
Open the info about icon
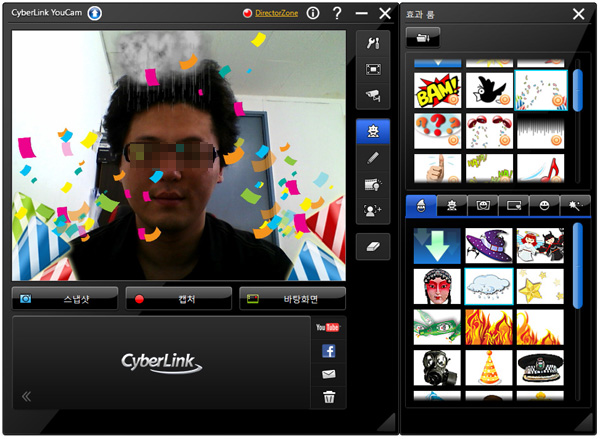[313, 13]
